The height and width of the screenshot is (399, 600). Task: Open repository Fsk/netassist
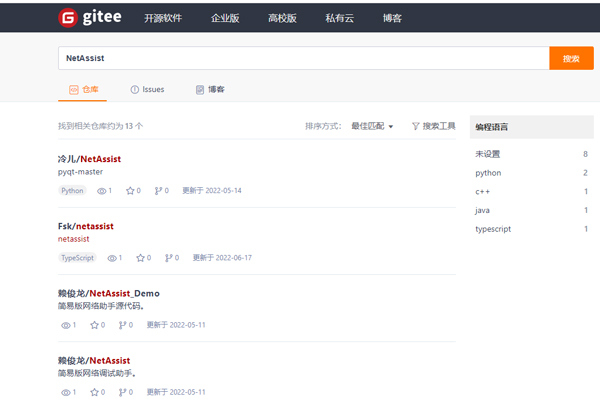86,226
